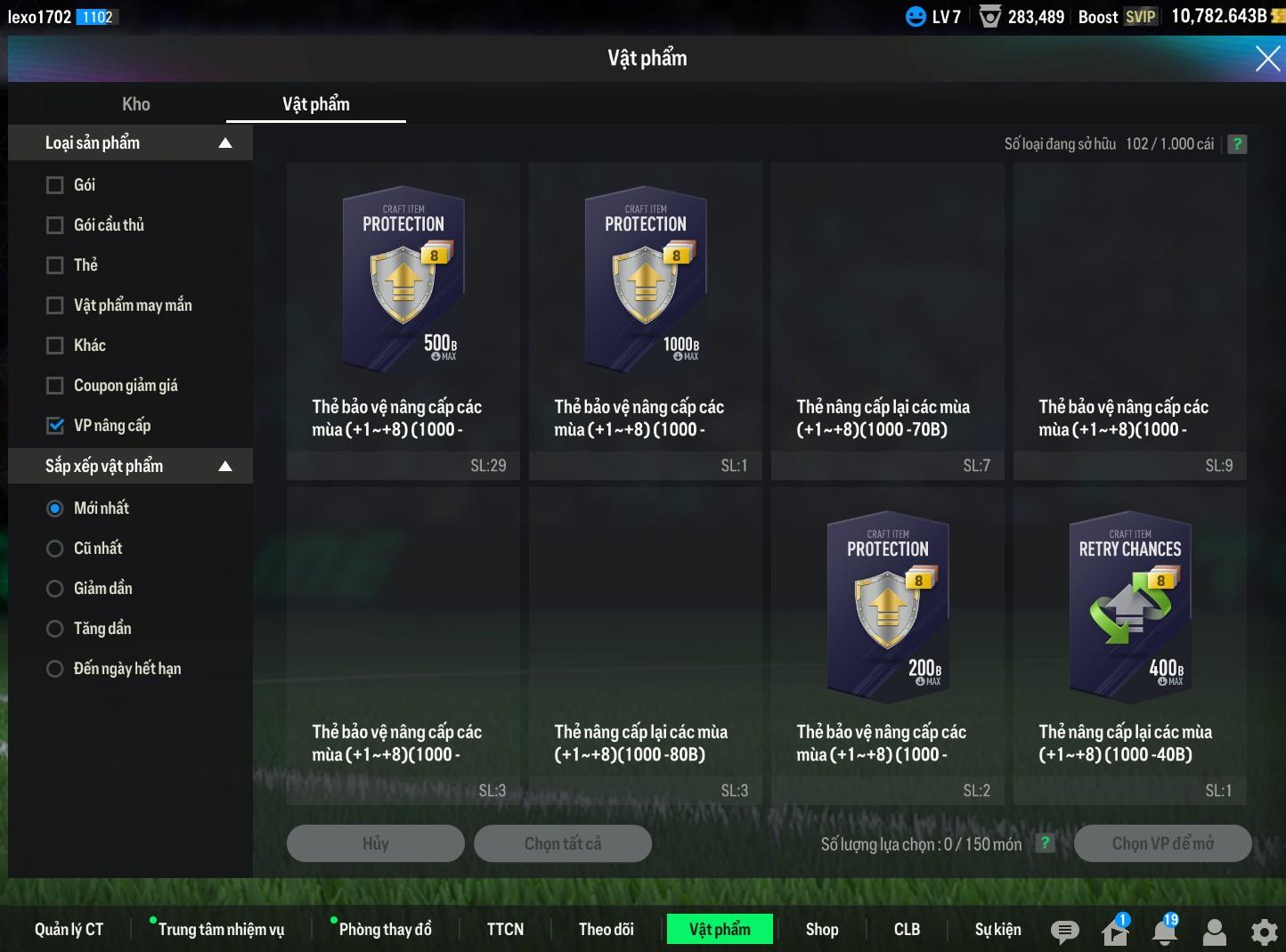Select the Cũ nhất sort option

click(55, 549)
